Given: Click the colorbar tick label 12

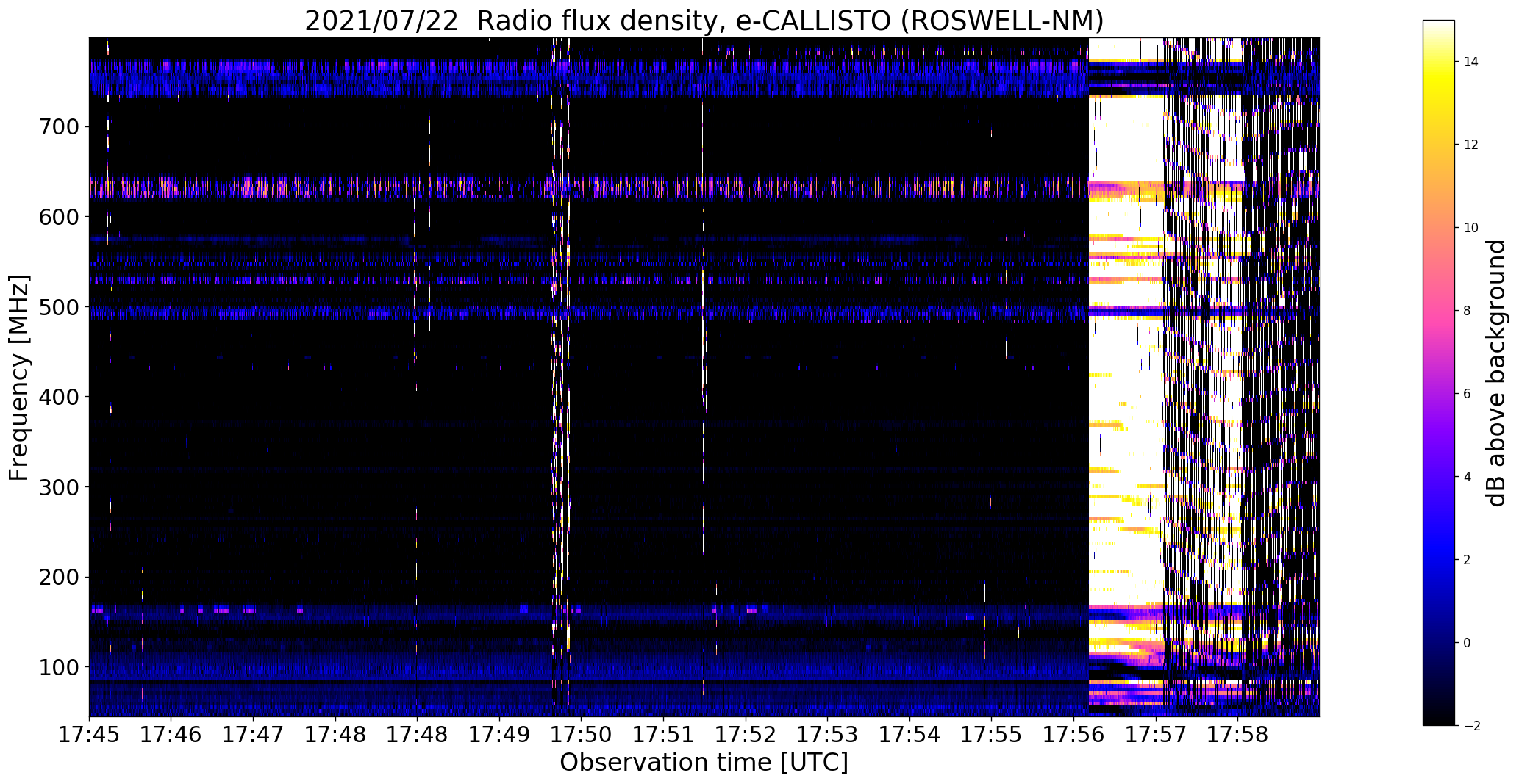Looking at the screenshot, I should pos(1471,145).
